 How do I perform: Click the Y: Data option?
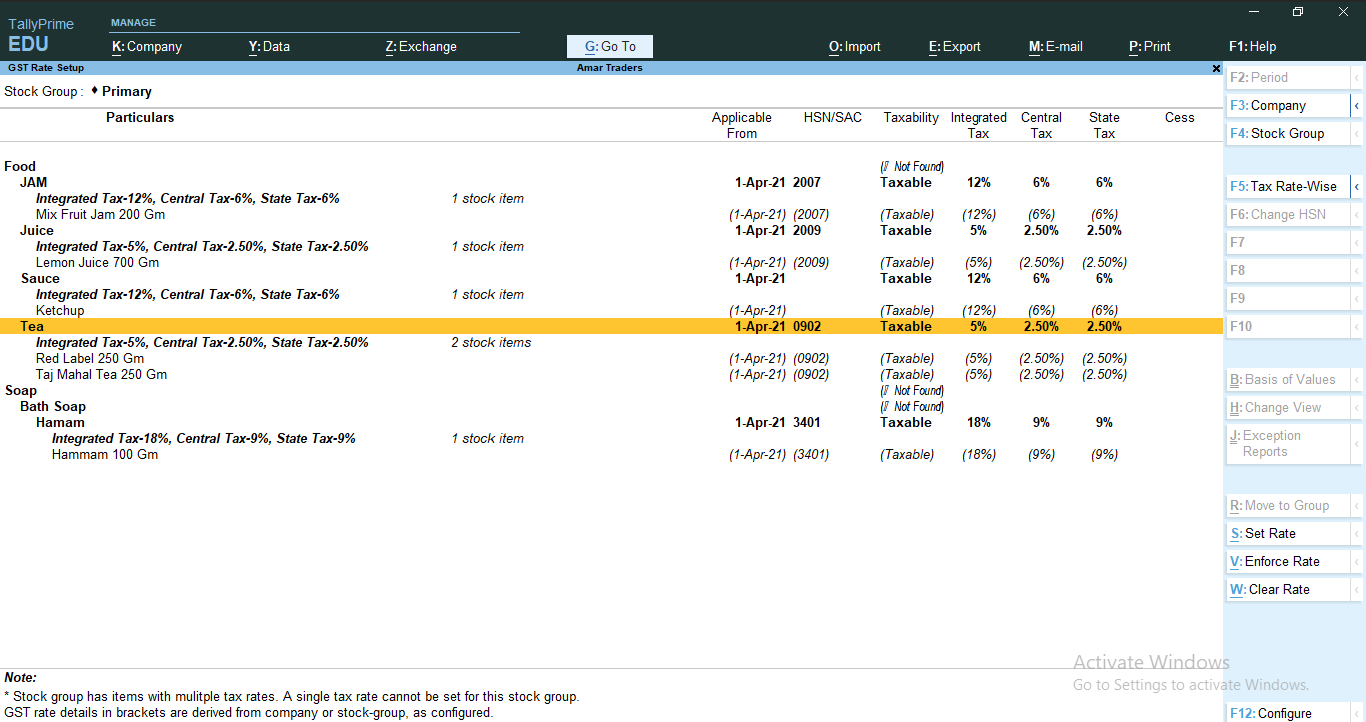point(268,46)
